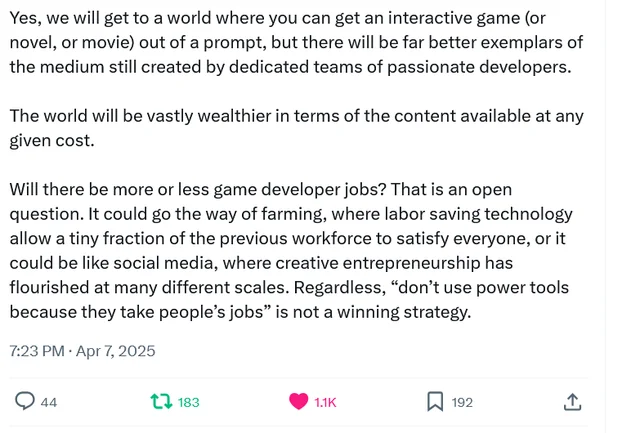The height and width of the screenshot is (433, 640).
Task: Click the like count 1.1K
Action: (325, 402)
